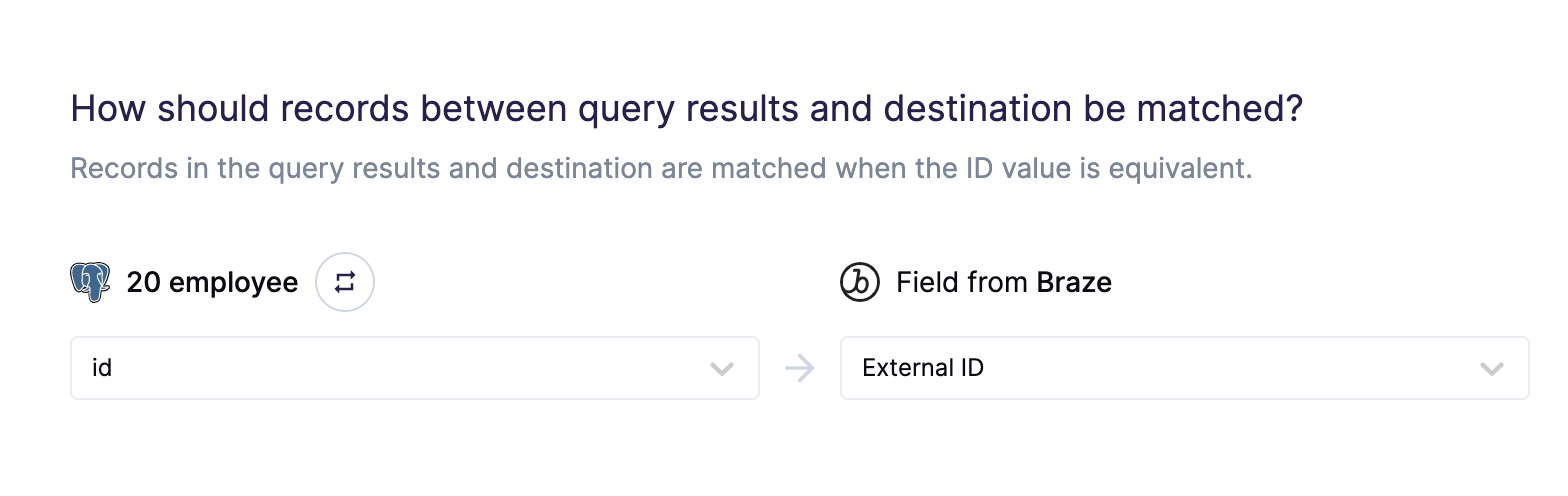The width and height of the screenshot is (1568, 496).
Task: Focus the empty area inside the External ID combo box
Action: point(1230,368)
